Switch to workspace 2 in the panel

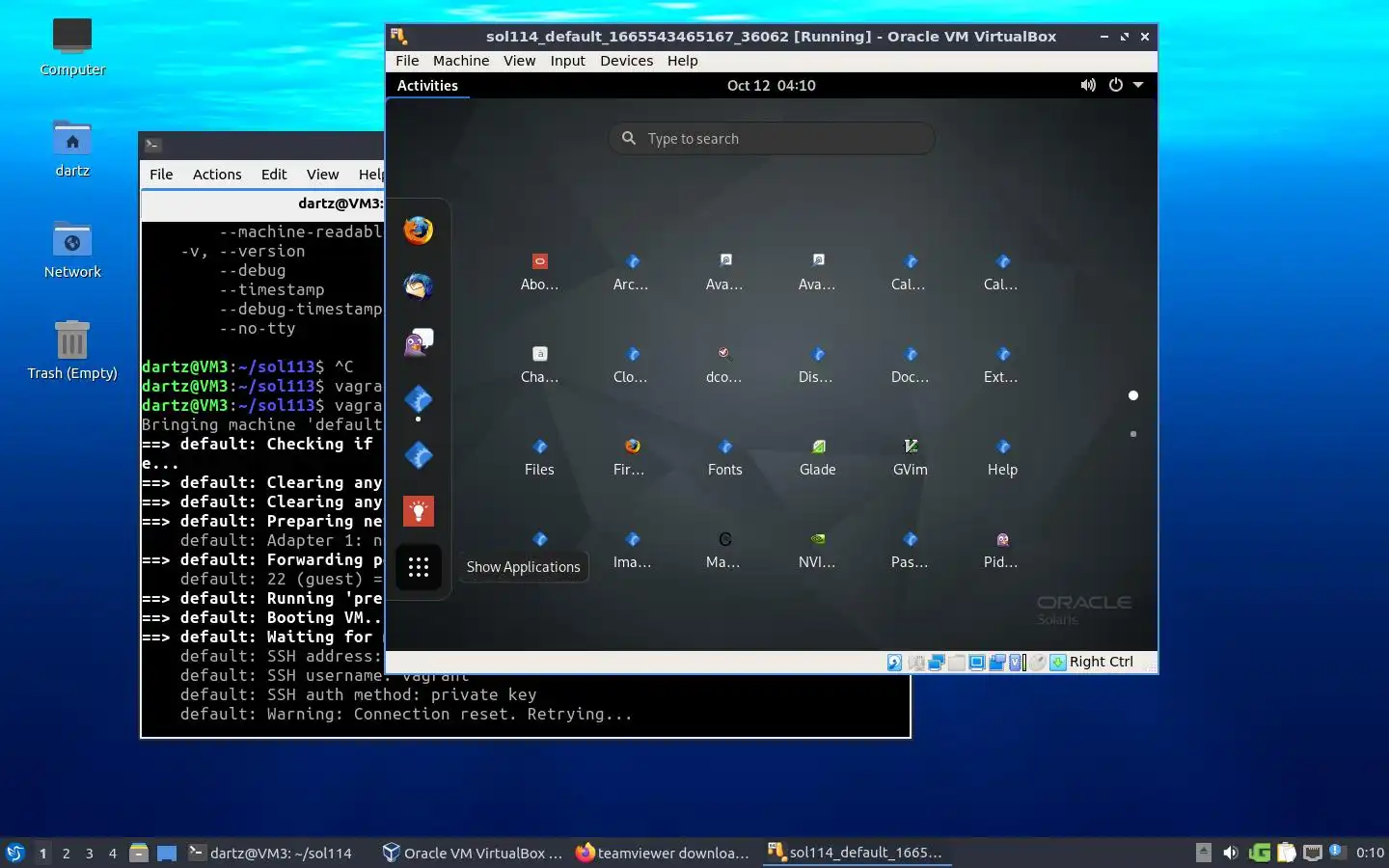click(66, 854)
